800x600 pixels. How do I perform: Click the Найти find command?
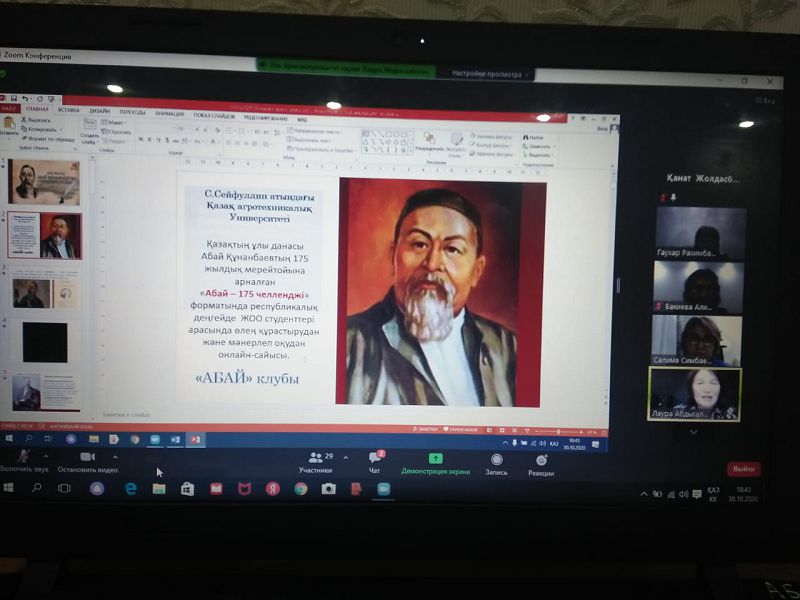click(533, 138)
